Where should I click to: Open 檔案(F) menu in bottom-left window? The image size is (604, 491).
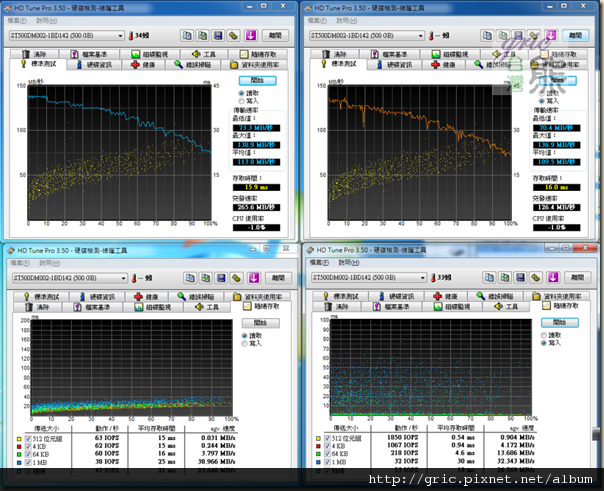[x=20, y=263]
